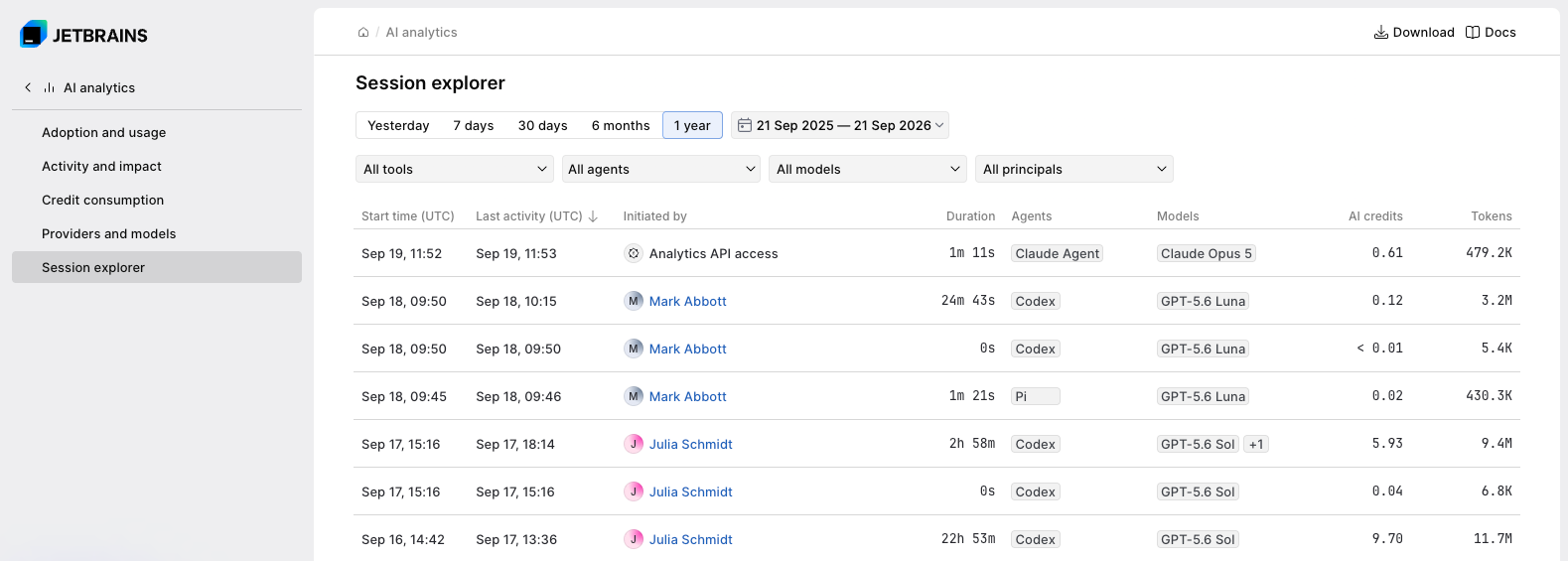Click Analytics API access text

coord(713,253)
